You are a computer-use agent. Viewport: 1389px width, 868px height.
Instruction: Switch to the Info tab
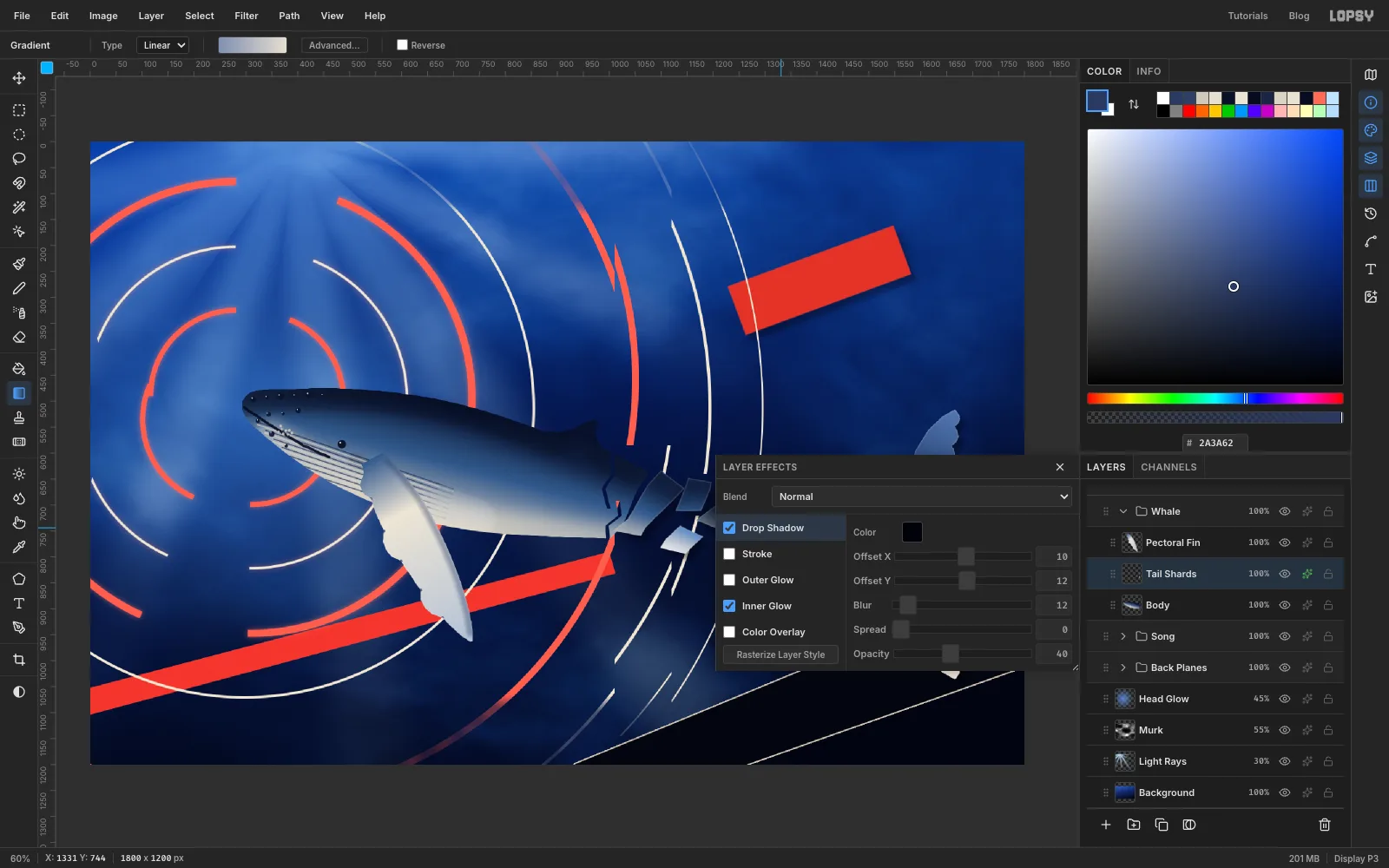click(x=1149, y=71)
